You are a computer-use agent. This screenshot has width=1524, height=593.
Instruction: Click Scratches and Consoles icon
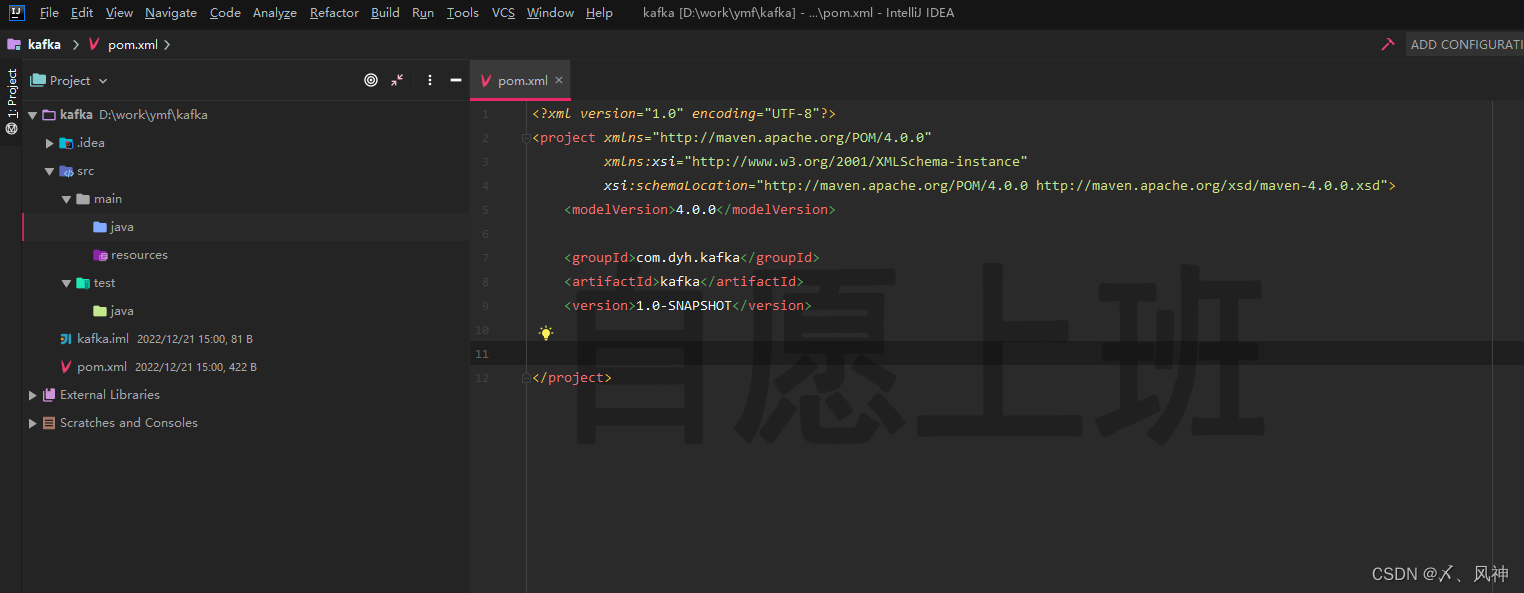(49, 423)
